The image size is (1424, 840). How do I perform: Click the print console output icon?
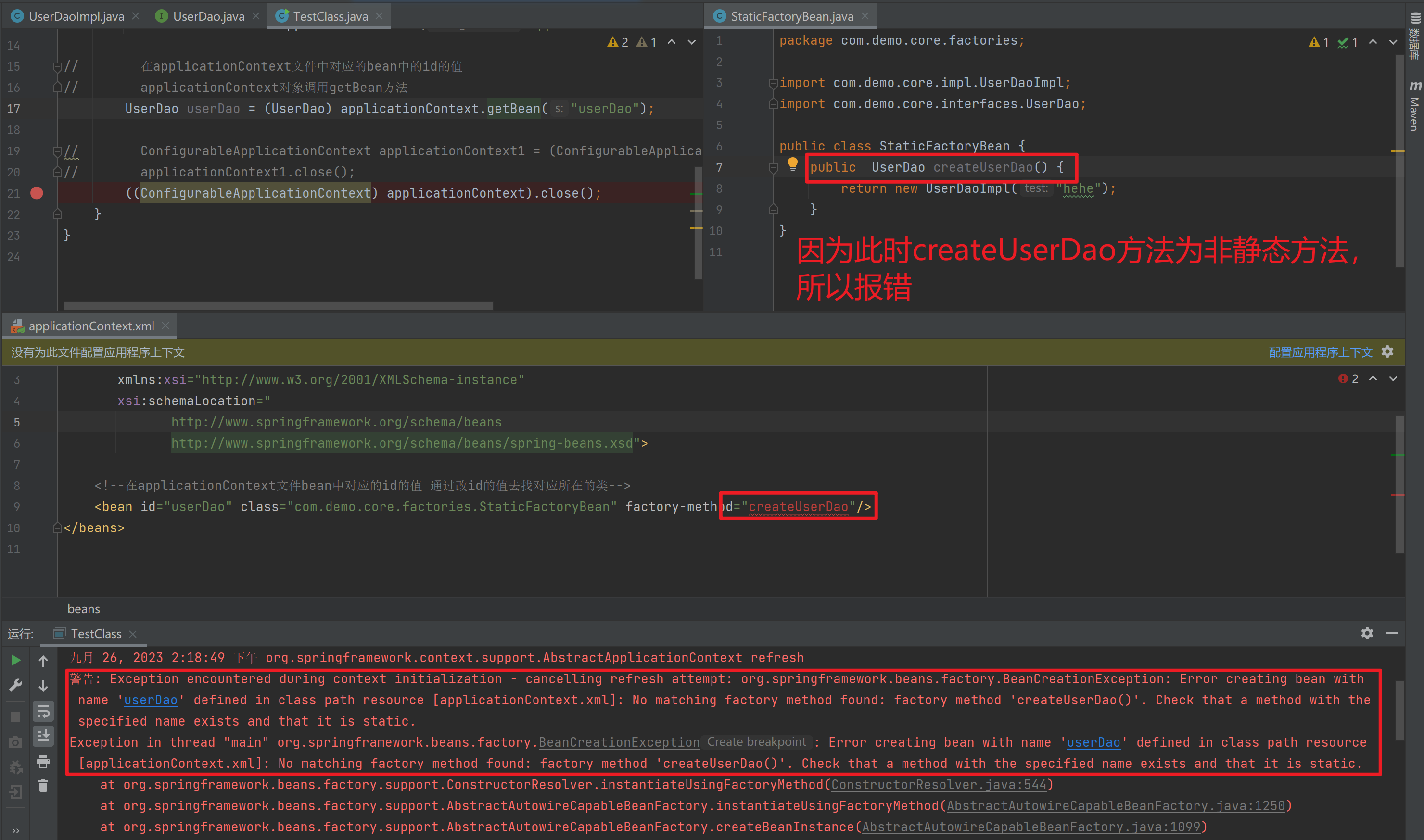pos(43,761)
